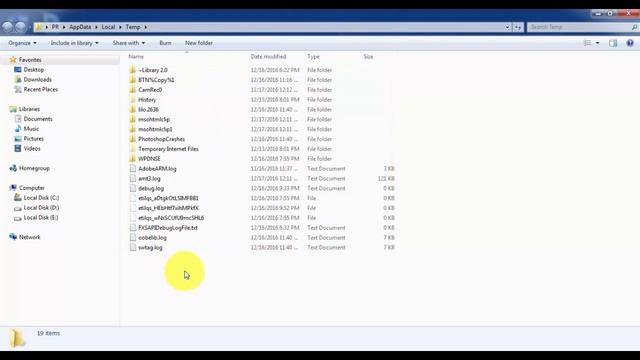Expand the breadcrumb arrow after PR

[64, 27]
